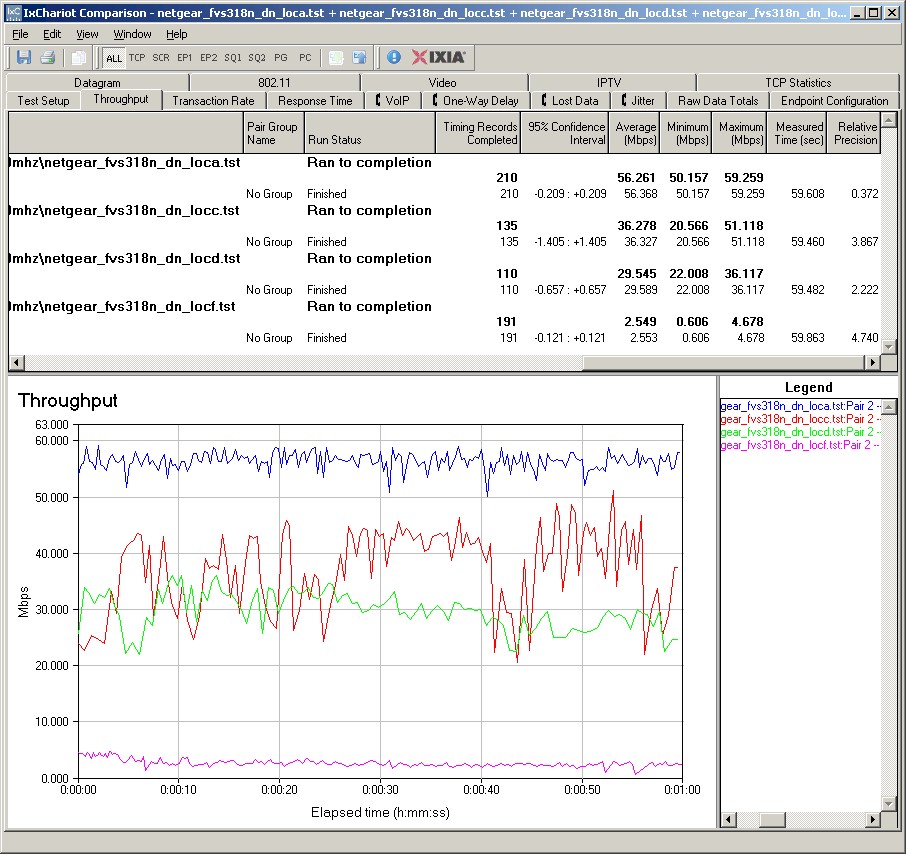Viewport: 906px width, 854px height.
Task: Switch to the TCP Statistics tab
Action: coord(798,83)
